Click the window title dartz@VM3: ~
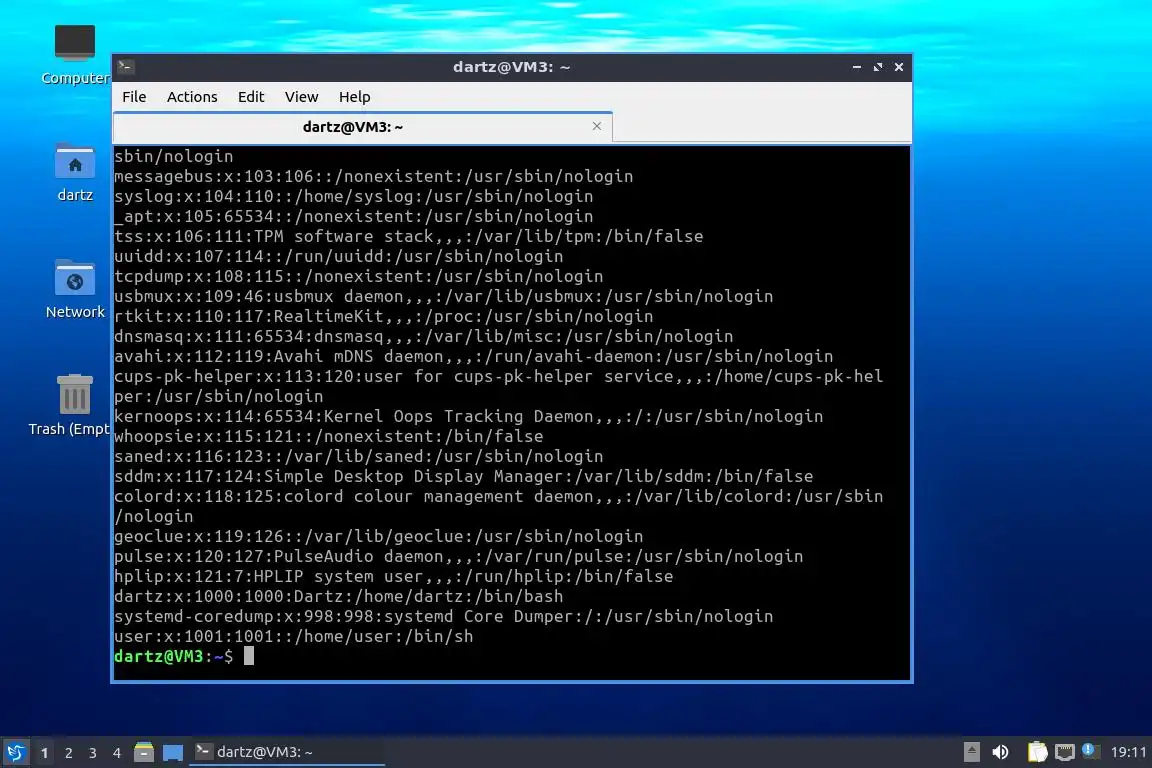Screen dimensions: 1152x768 tap(511, 67)
